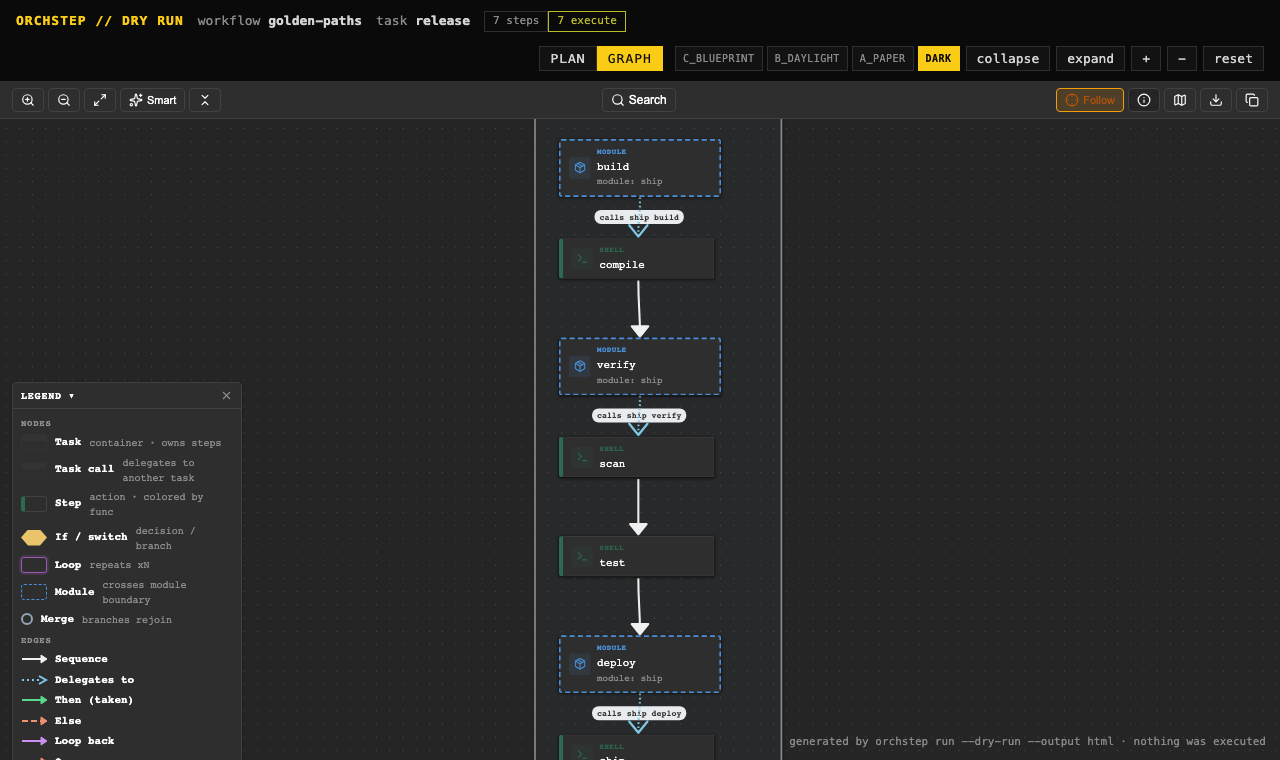Click the '7 execute' badge
The image size is (1280, 760).
[x=587, y=21]
